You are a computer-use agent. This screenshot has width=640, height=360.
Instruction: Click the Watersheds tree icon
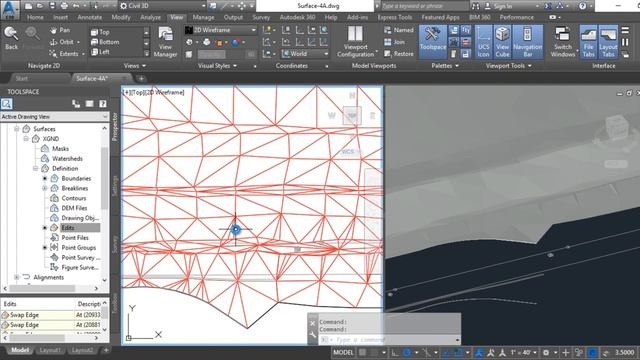tap(45, 158)
